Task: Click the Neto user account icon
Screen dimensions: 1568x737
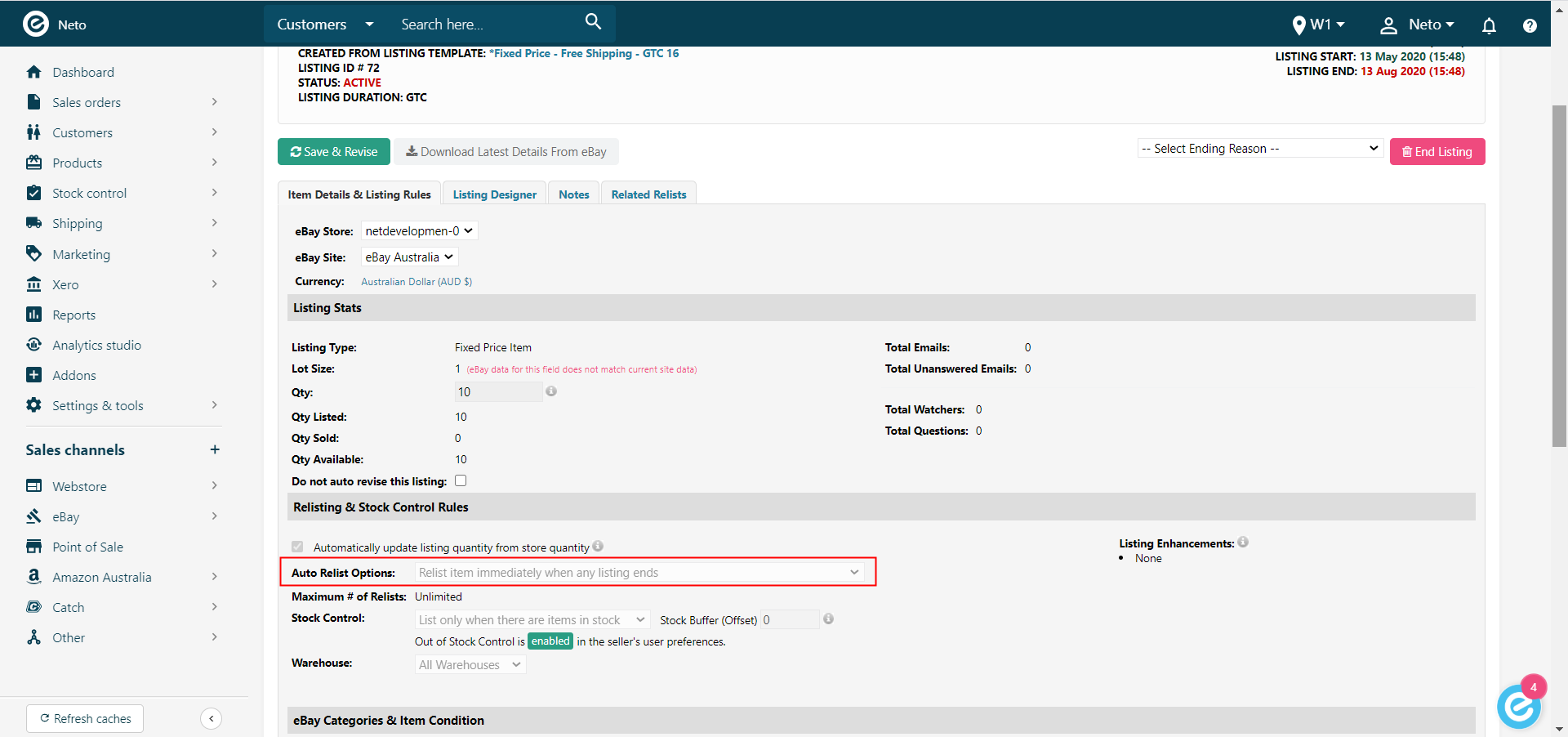Action: click(1388, 25)
